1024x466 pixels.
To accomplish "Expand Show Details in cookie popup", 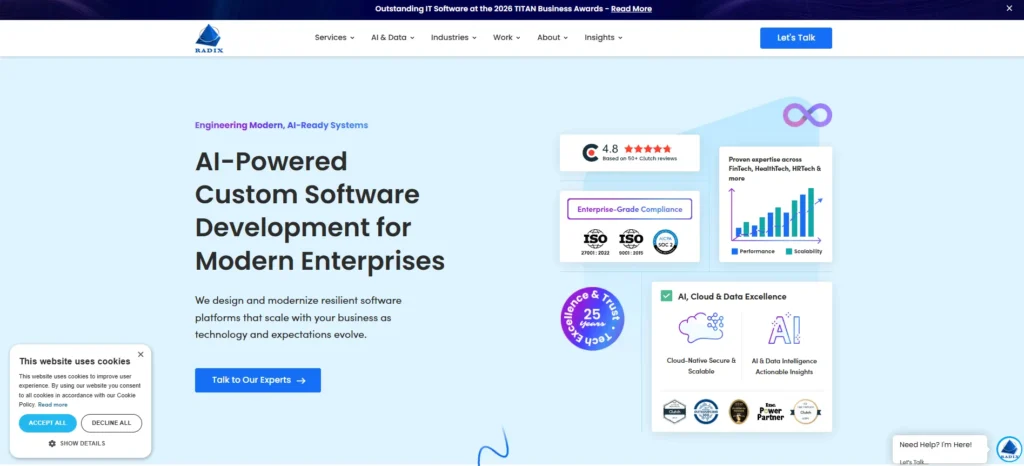I will [x=77, y=443].
